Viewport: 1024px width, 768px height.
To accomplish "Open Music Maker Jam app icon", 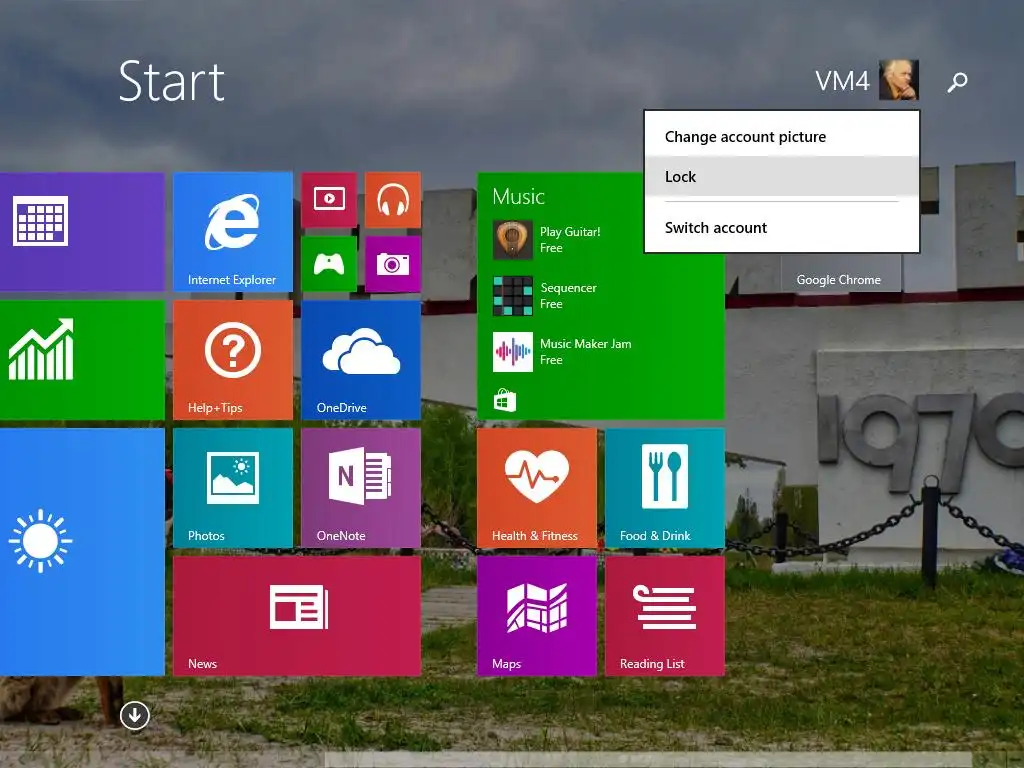I will click(x=513, y=352).
